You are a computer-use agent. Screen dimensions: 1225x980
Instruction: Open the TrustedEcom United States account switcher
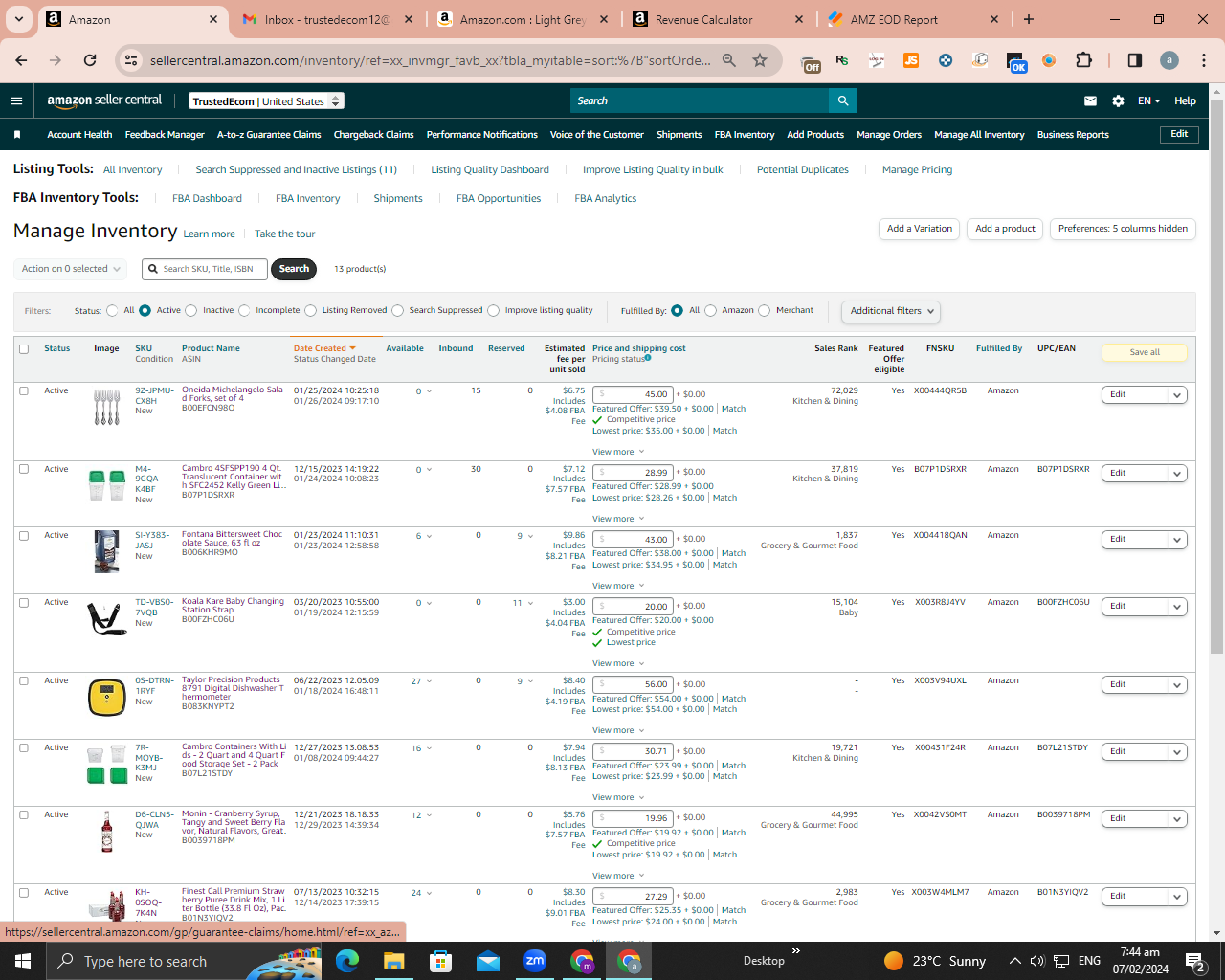266,101
